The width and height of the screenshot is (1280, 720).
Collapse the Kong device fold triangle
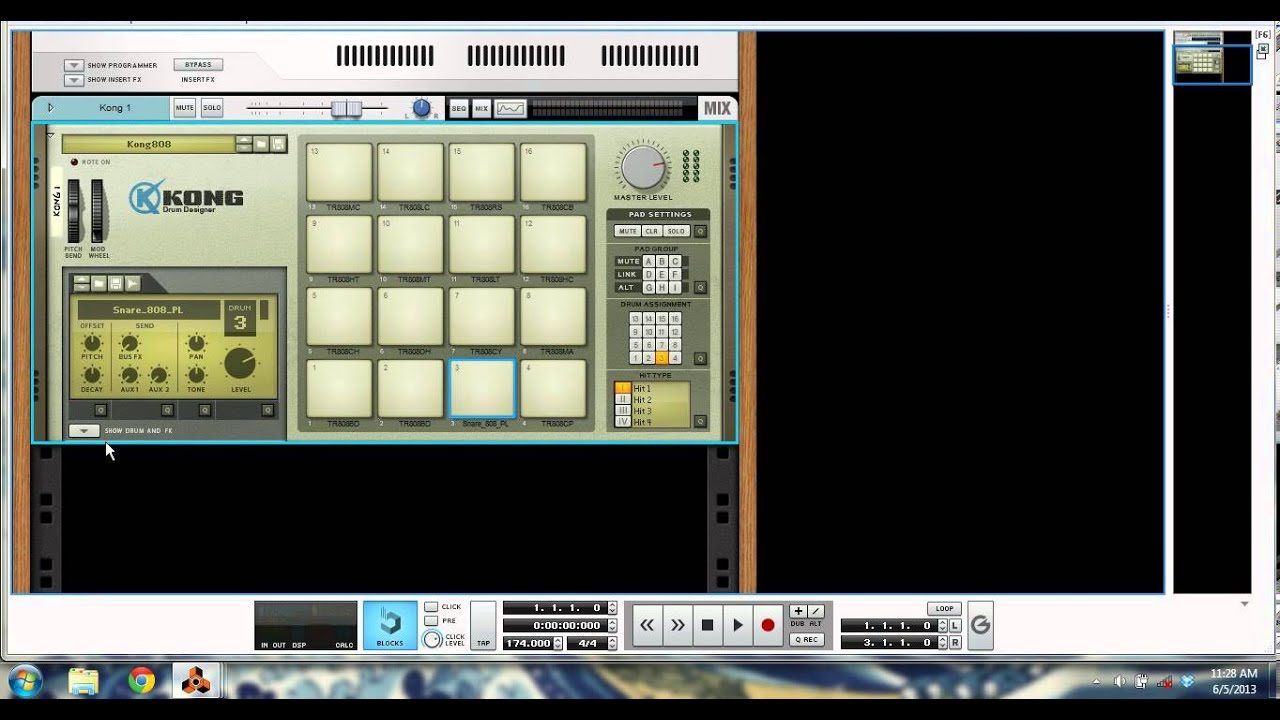(x=50, y=135)
